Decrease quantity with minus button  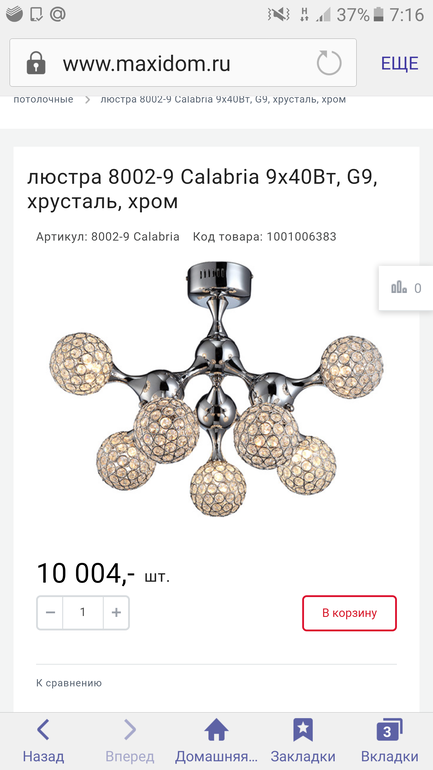click(x=50, y=612)
